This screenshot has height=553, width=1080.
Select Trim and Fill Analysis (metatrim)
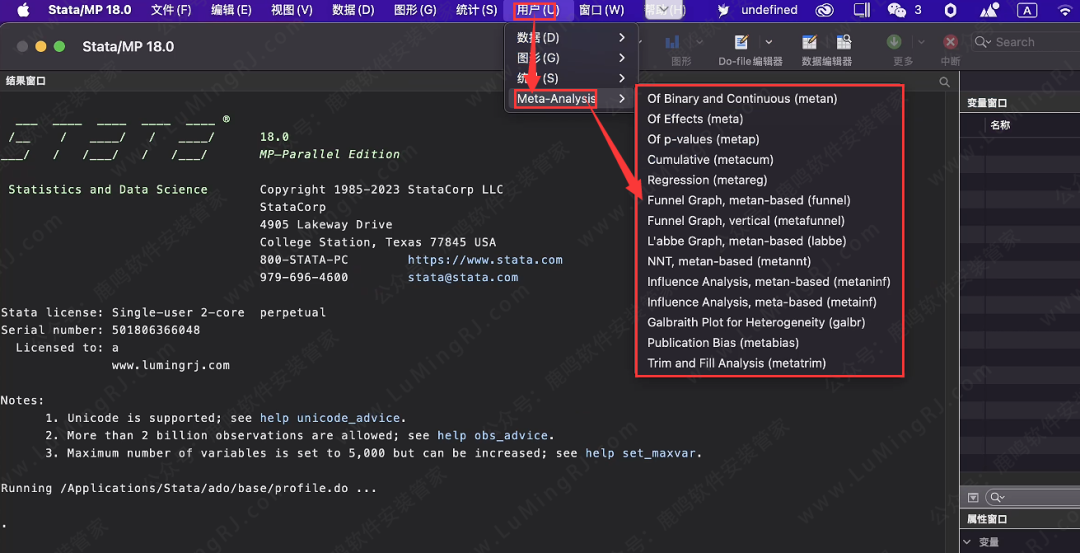736,363
